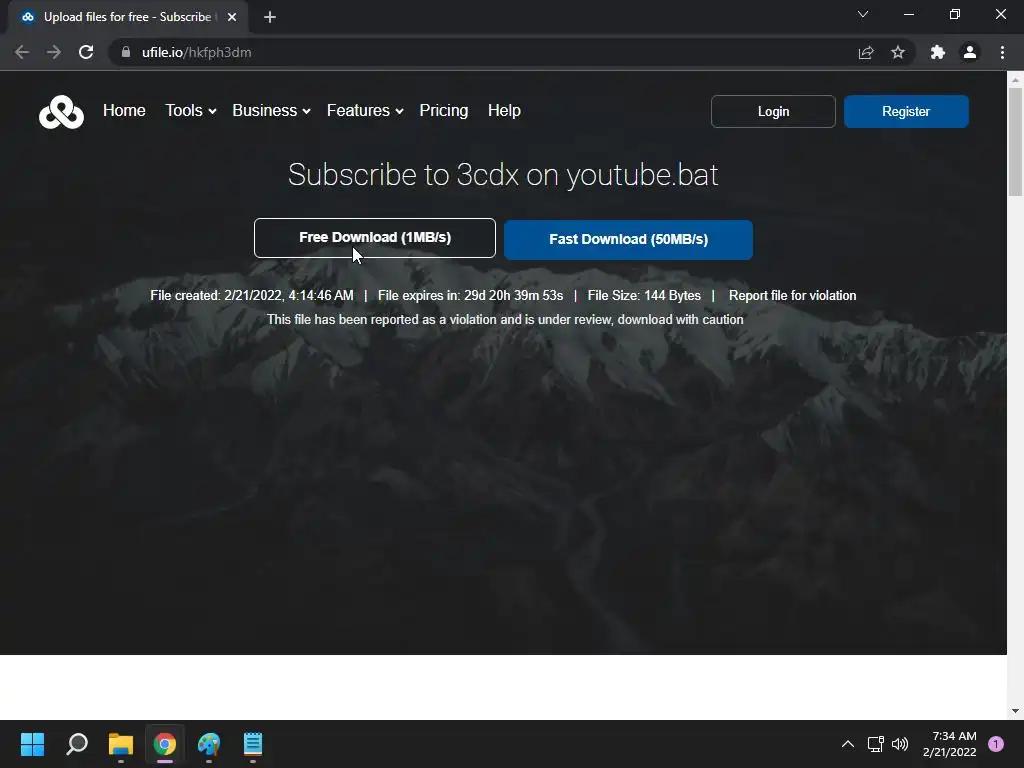Click the padlock site info icon
The width and height of the screenshot is (1024, 768).
click(x=126, y=52)
